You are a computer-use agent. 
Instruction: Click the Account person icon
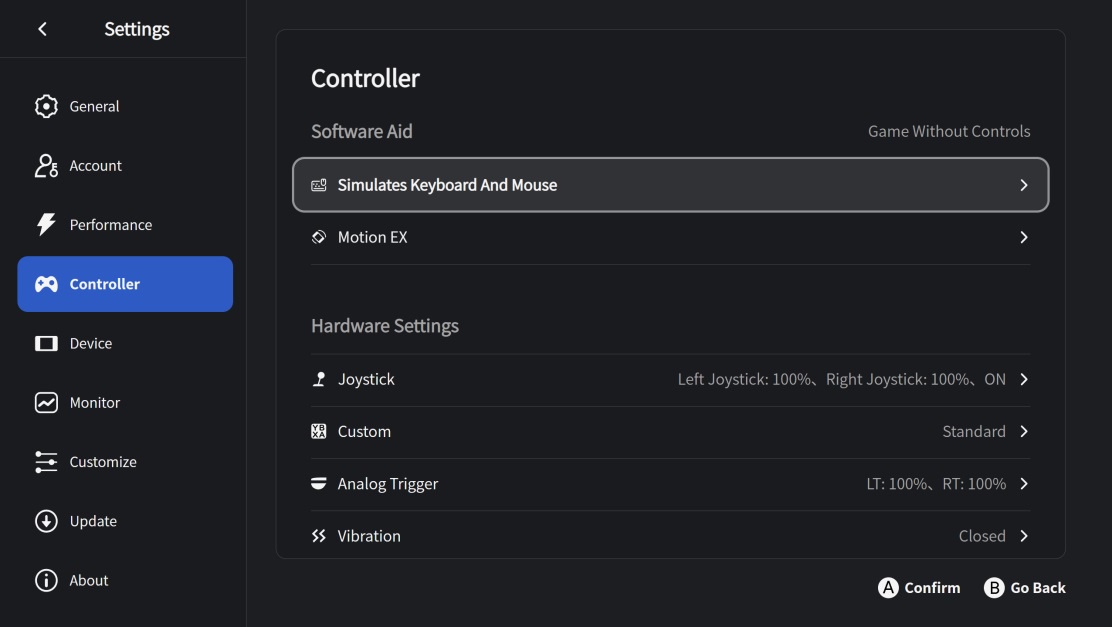tap(46, 166)
